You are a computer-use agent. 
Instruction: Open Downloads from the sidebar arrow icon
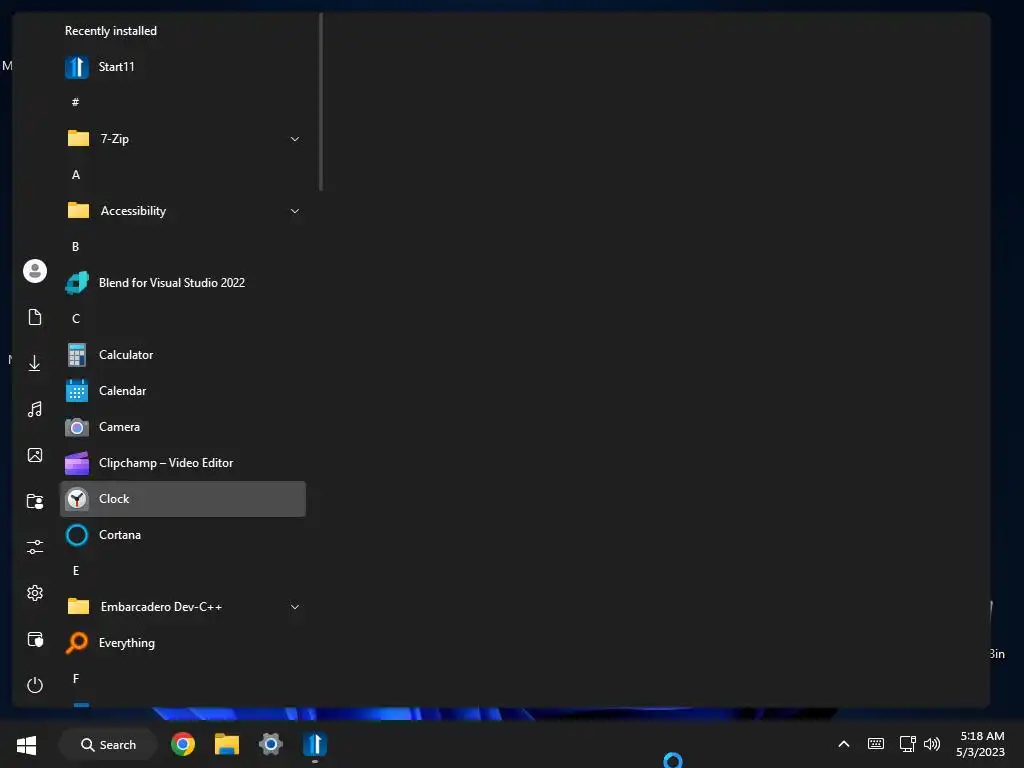pos(35,363)
